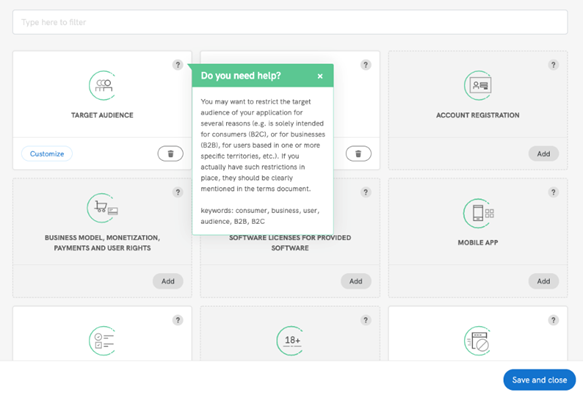Focus the 'Type here to filter' field
This screenshot has width=583, height=398.
point(290,22)
